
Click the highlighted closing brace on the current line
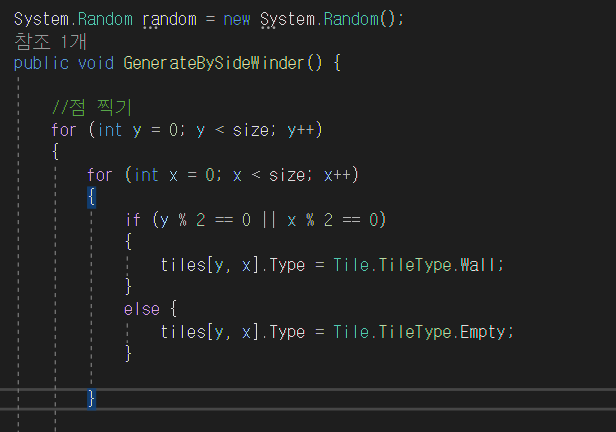pyautogui.click(x=92, y=399)
